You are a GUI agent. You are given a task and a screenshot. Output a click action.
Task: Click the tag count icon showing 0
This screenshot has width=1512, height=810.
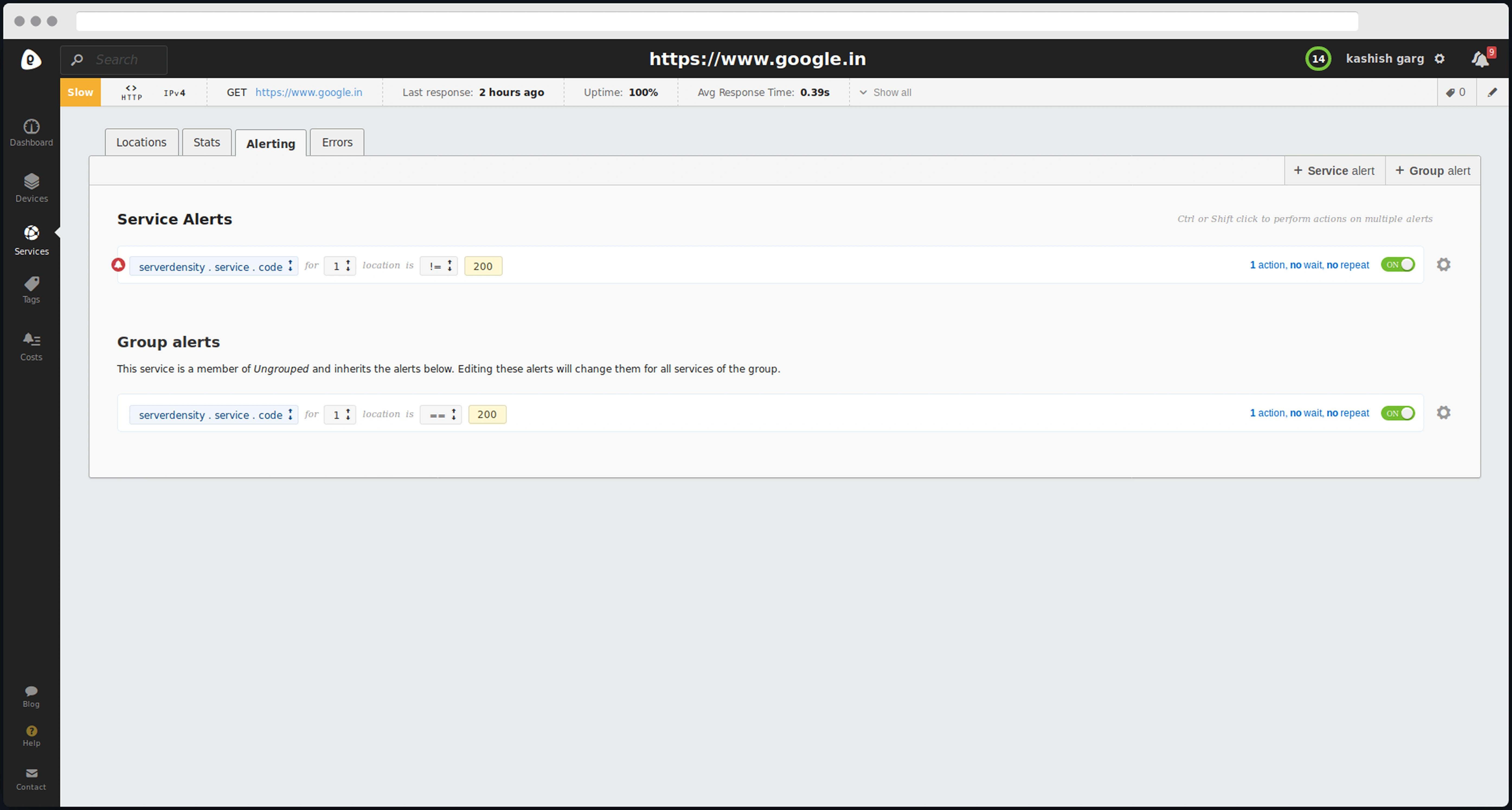point(1456,92)
